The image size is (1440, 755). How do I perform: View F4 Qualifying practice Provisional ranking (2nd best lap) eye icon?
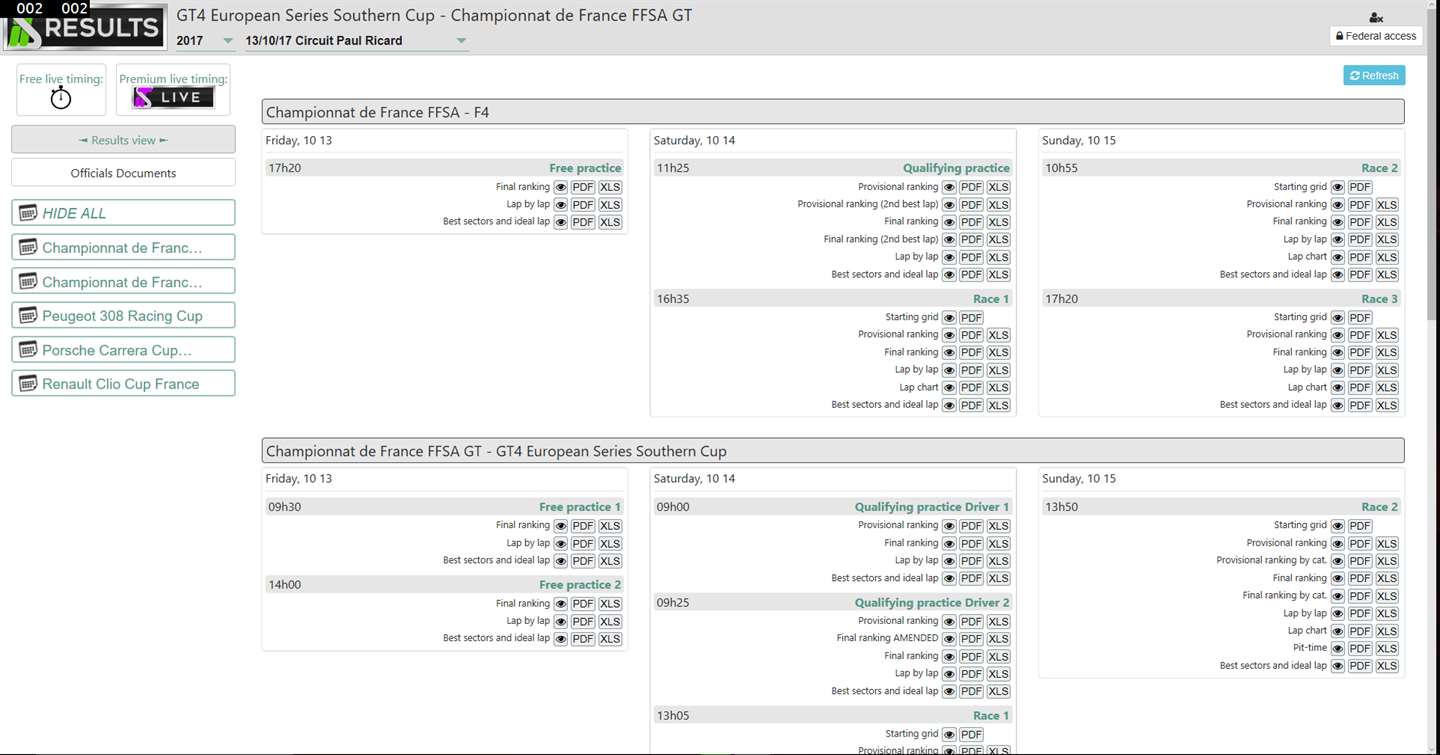pyautogui.click(x=949, y=205)
